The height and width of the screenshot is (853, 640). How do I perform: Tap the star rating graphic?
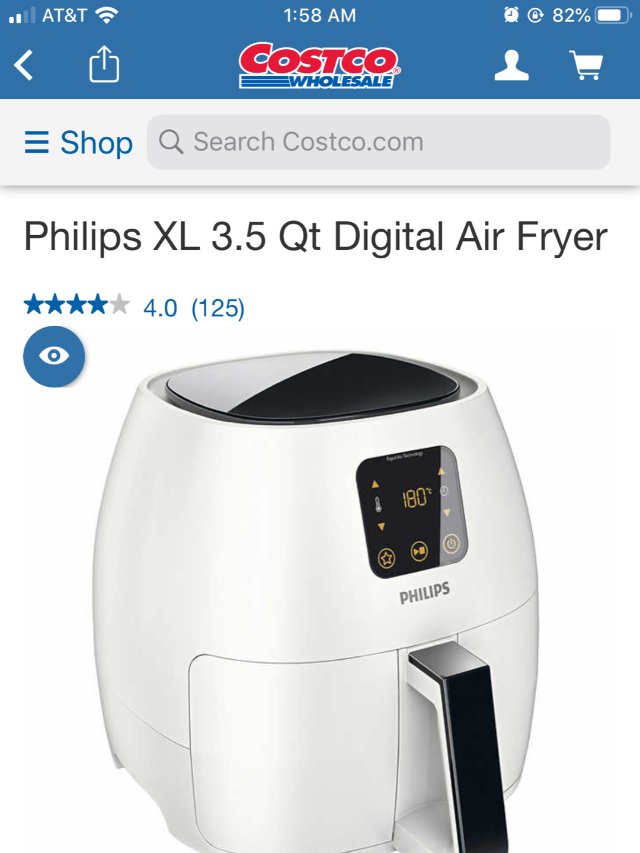click(x=77, y=305)
